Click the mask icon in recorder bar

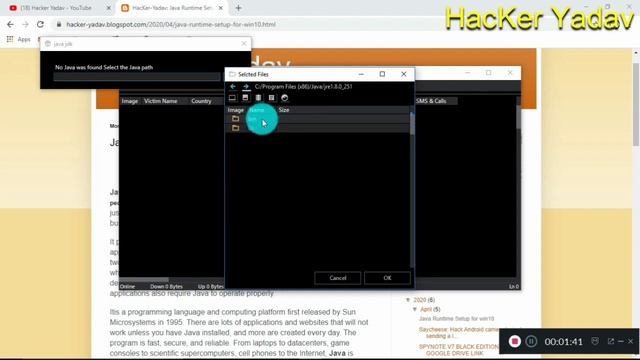coord(595,341)
